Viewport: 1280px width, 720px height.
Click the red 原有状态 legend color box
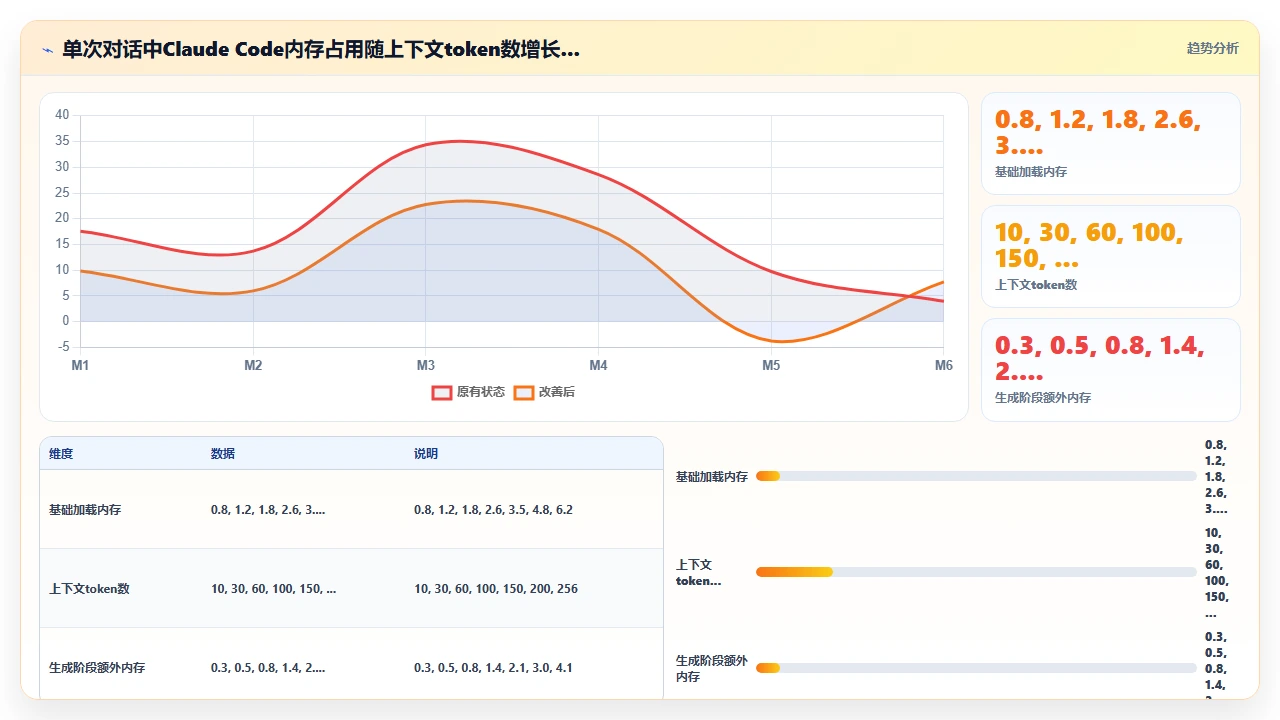pyautogui.click(x=441, y=392)
